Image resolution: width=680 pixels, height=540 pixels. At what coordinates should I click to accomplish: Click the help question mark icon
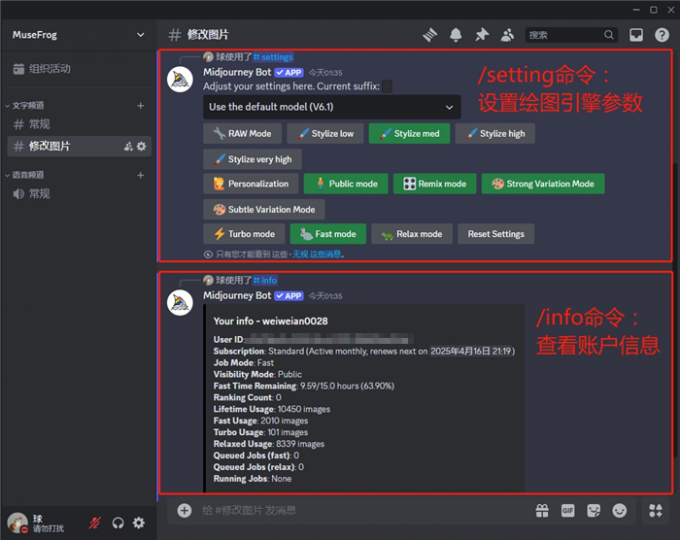click(x=662, y=35)
